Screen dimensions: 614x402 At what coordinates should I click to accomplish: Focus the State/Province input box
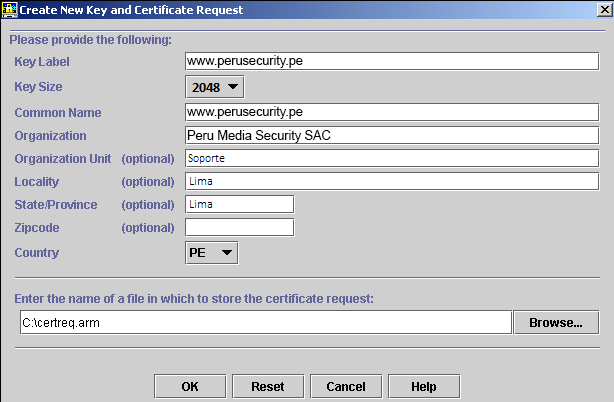pos(240,204)
